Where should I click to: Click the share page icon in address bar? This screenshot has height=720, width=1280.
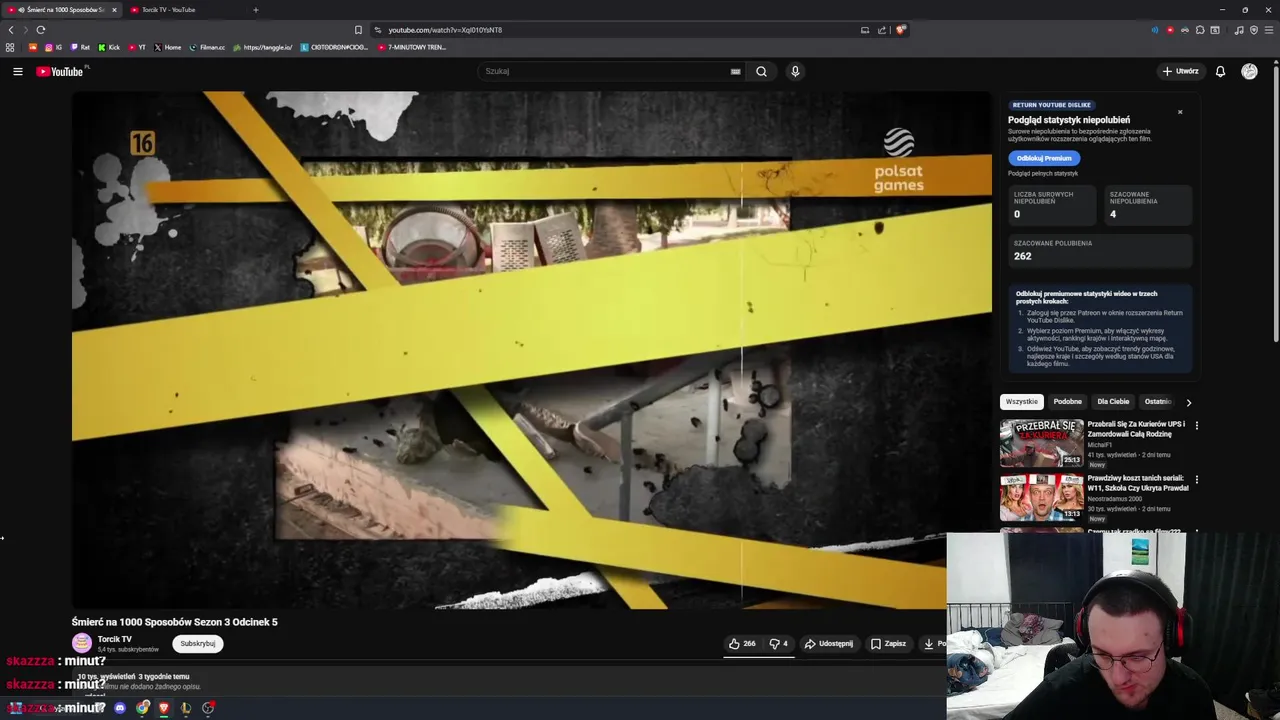(x=882, y=30)
